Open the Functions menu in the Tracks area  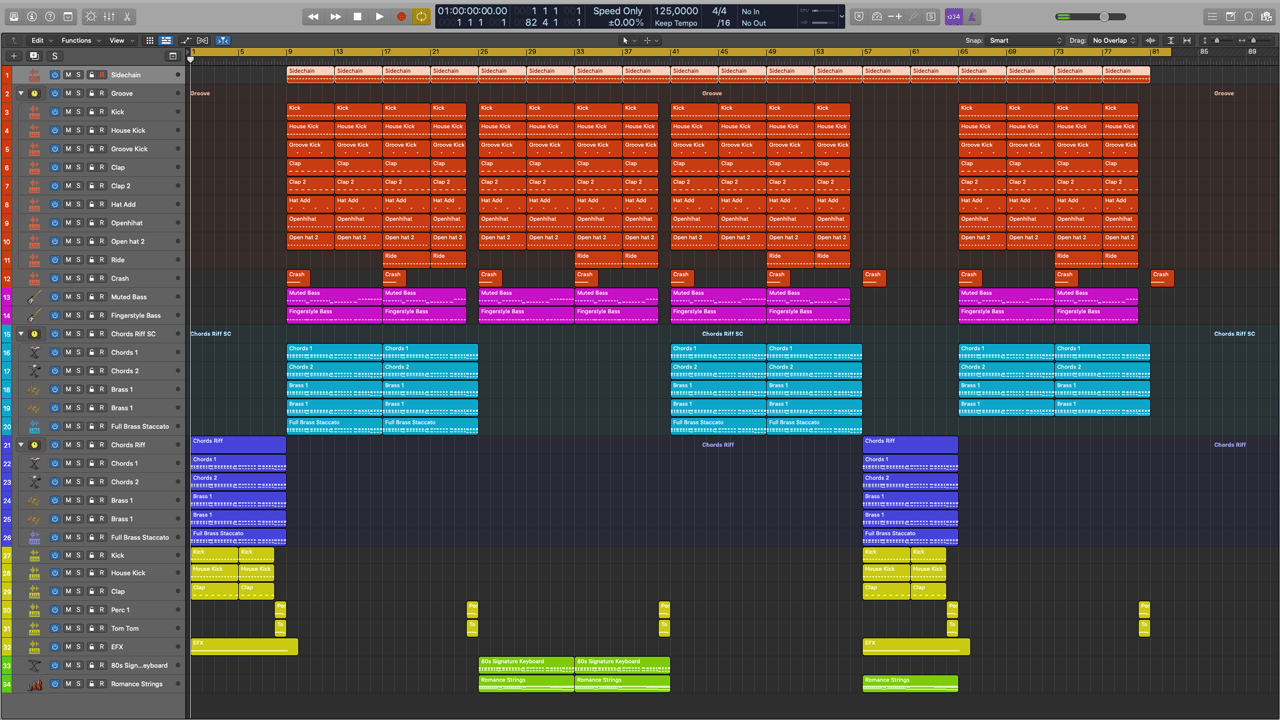pyautogui.click(x=77, y=41)
